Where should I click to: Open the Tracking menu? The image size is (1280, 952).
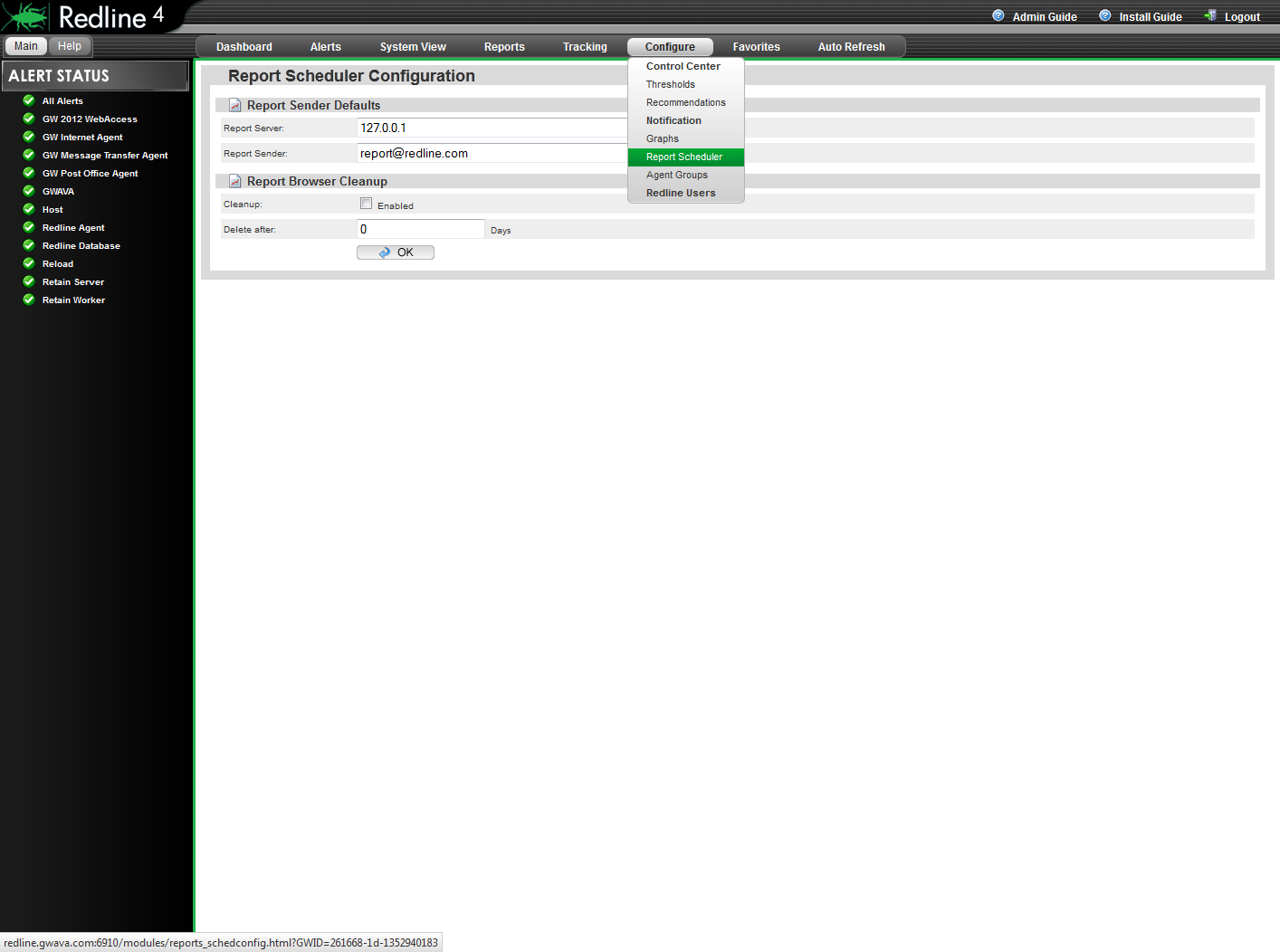[585, 47]
